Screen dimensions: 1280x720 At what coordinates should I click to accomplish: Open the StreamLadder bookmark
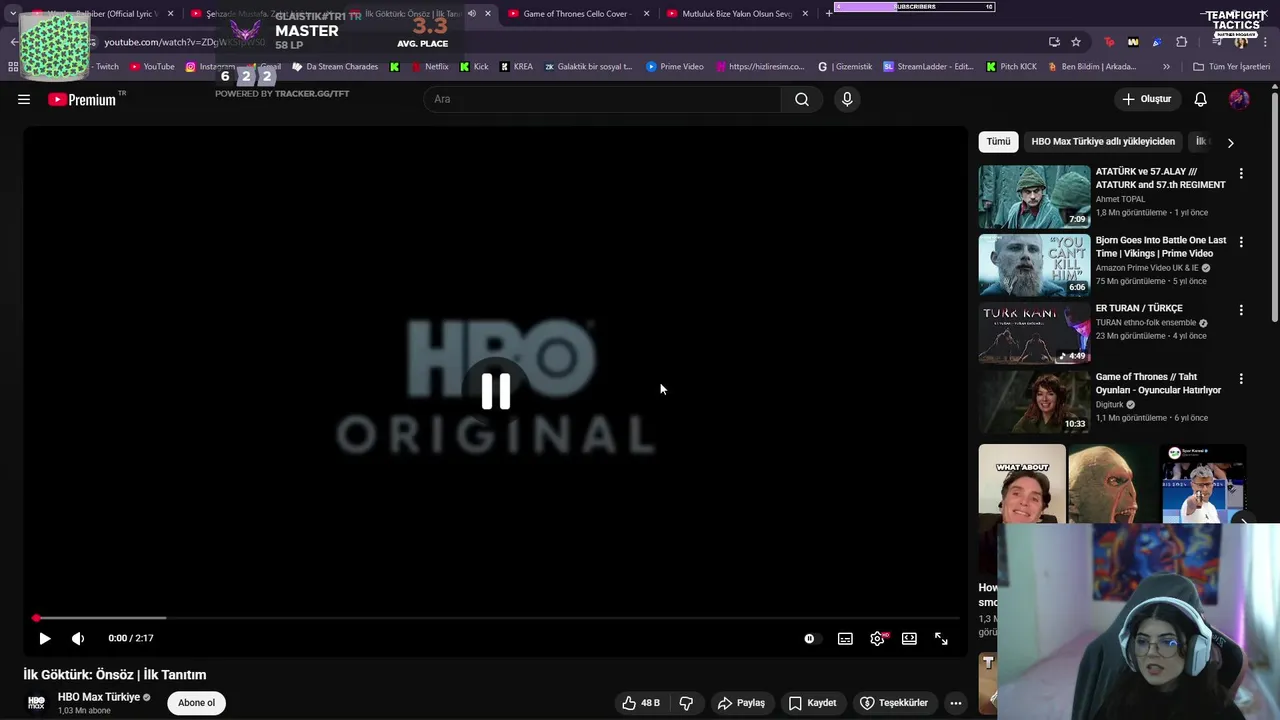[928, 67]
